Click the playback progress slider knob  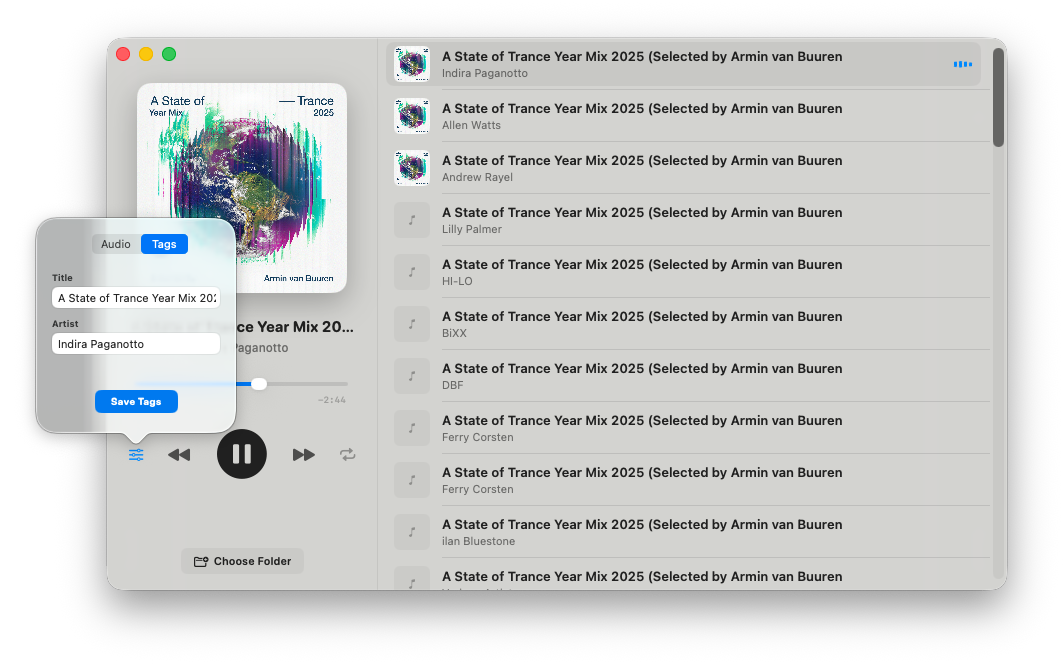tap(259, 385)
